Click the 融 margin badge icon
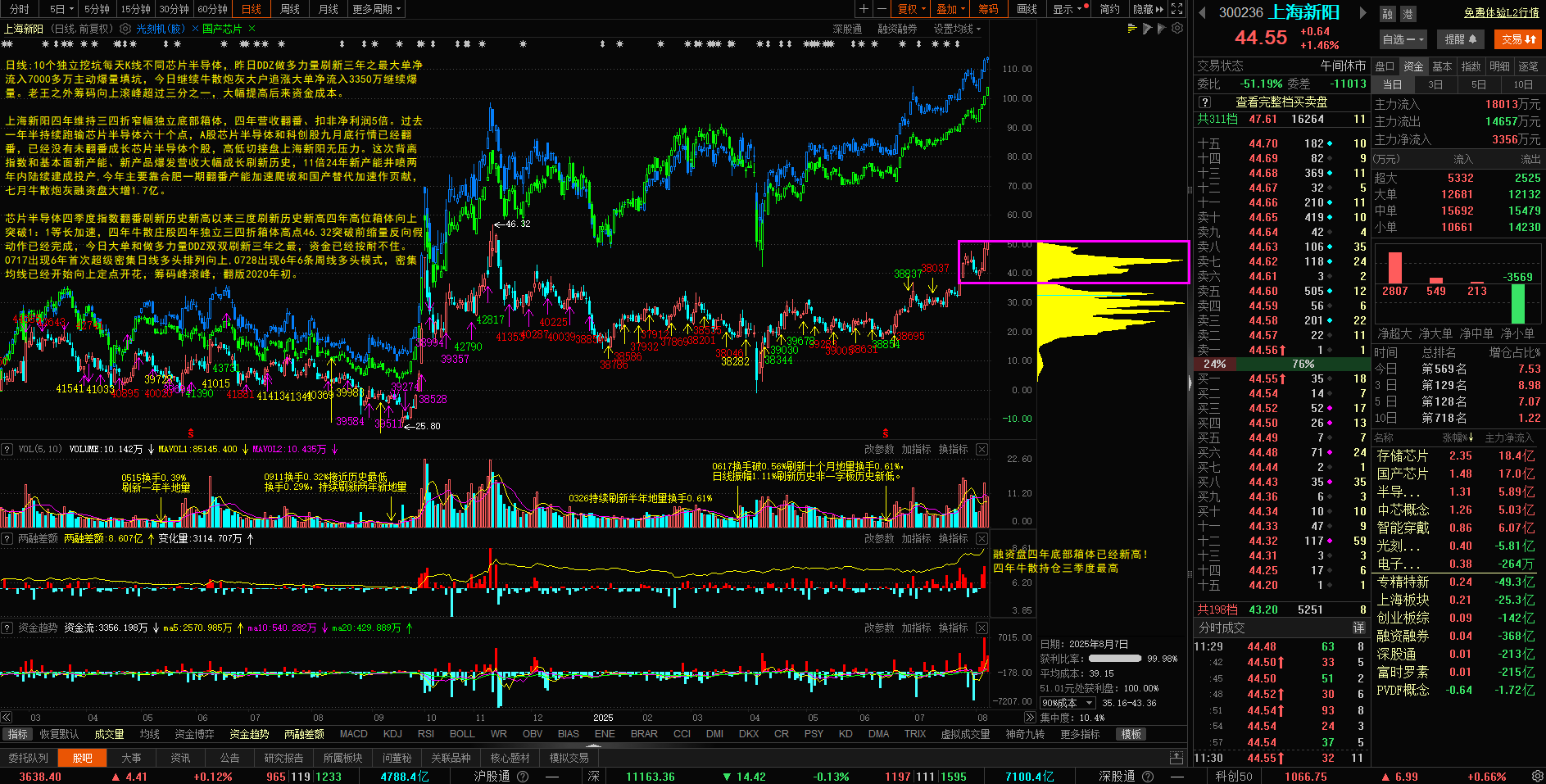 pos(1387,14)
